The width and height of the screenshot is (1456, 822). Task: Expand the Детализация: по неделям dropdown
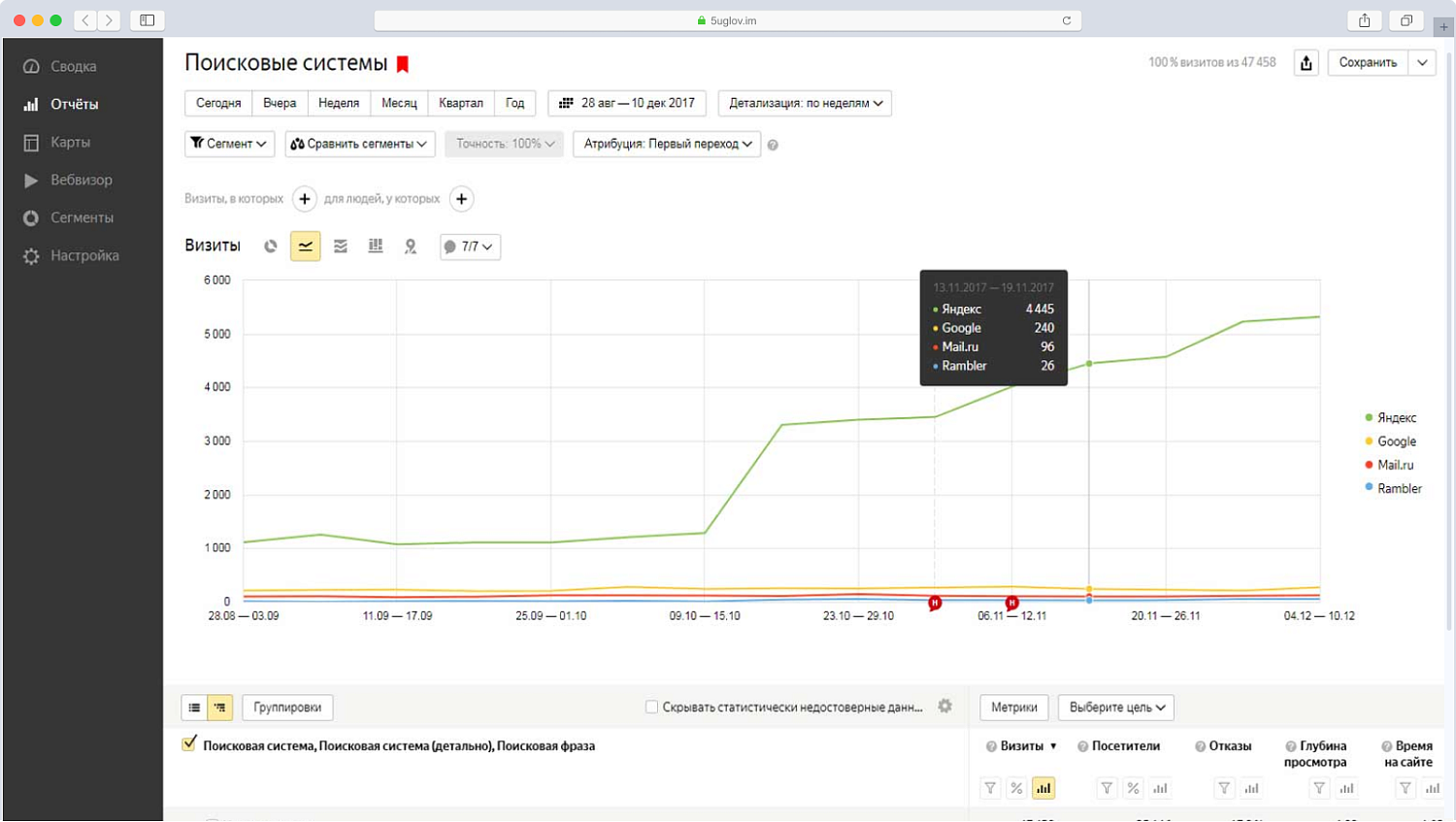805,103
